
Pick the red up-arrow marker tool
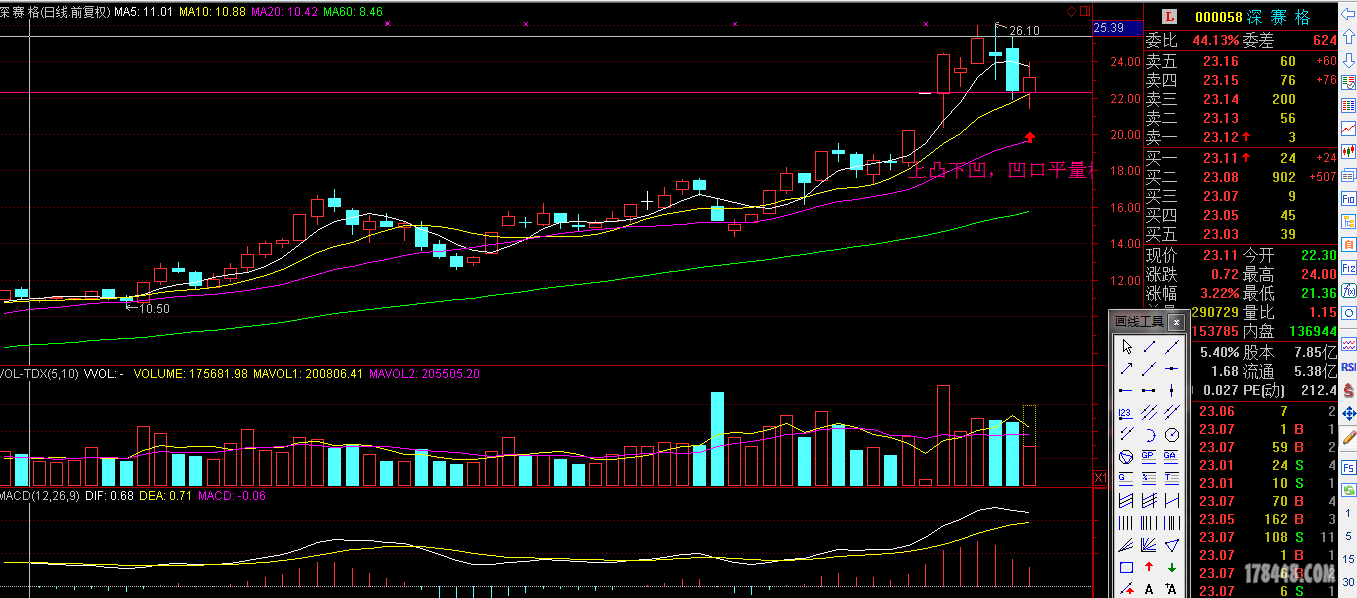coord(1149,567)
